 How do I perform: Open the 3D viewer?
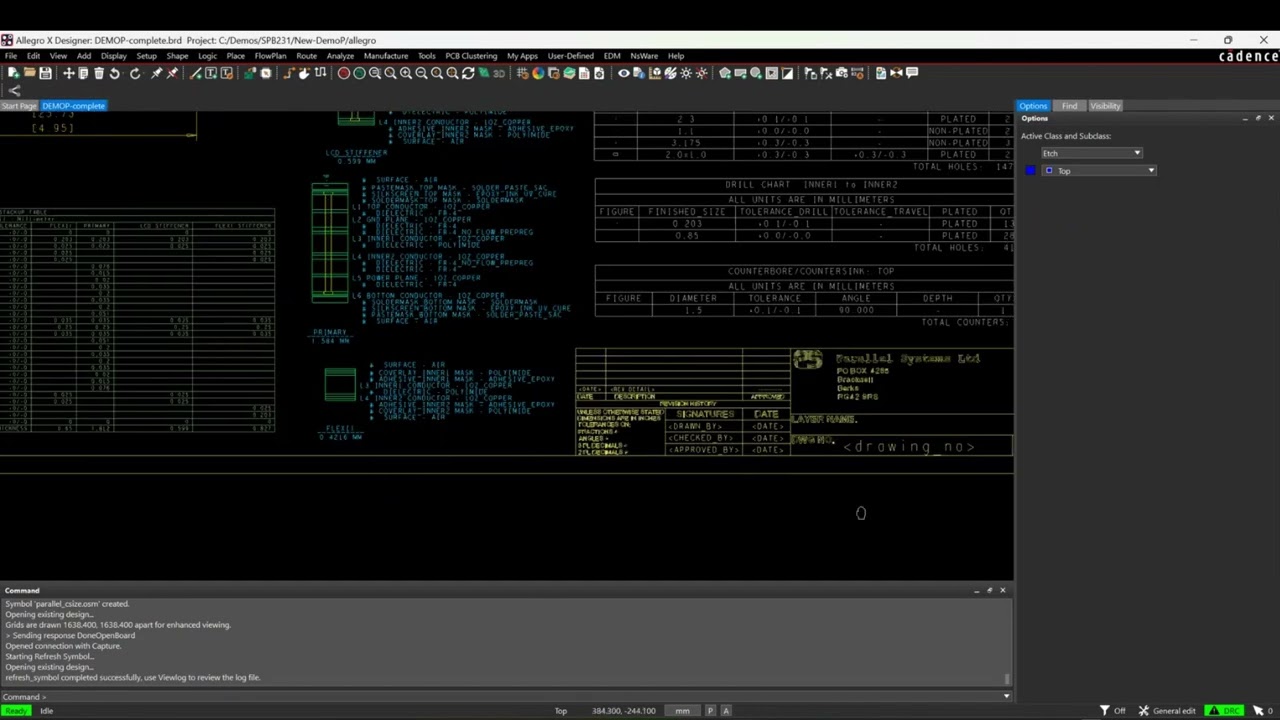click(499, 73)
